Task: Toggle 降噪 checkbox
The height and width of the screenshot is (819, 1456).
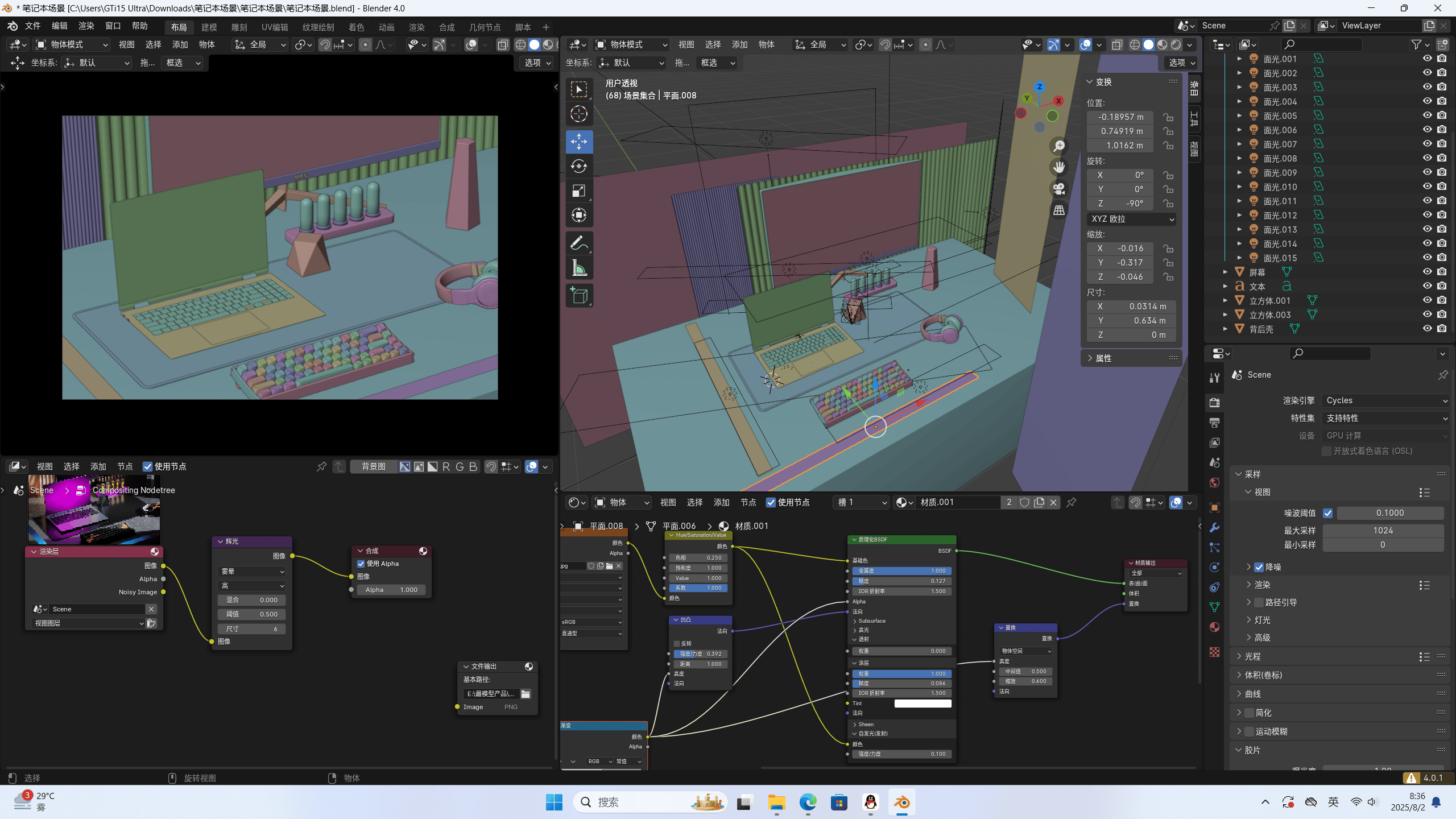Action: pos(1259,567)
